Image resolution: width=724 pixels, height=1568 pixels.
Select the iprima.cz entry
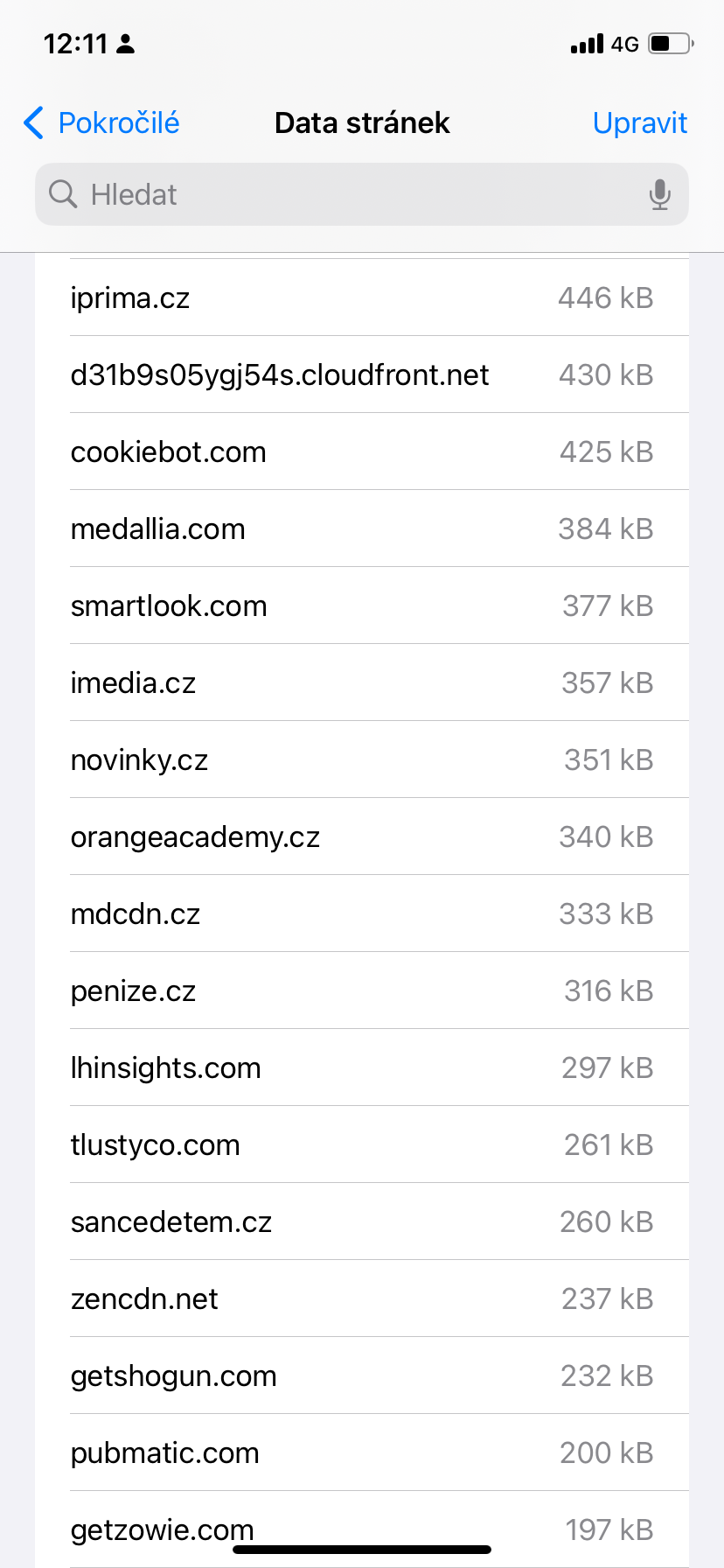click(x=362, y=298)
